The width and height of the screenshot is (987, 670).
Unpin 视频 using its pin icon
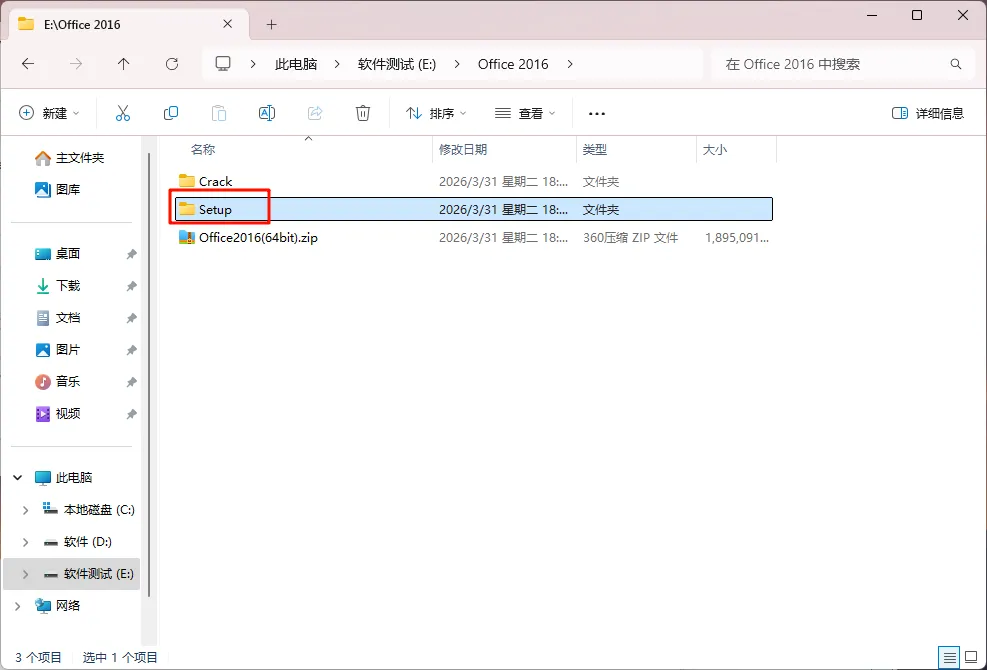(x=131, y=414)
